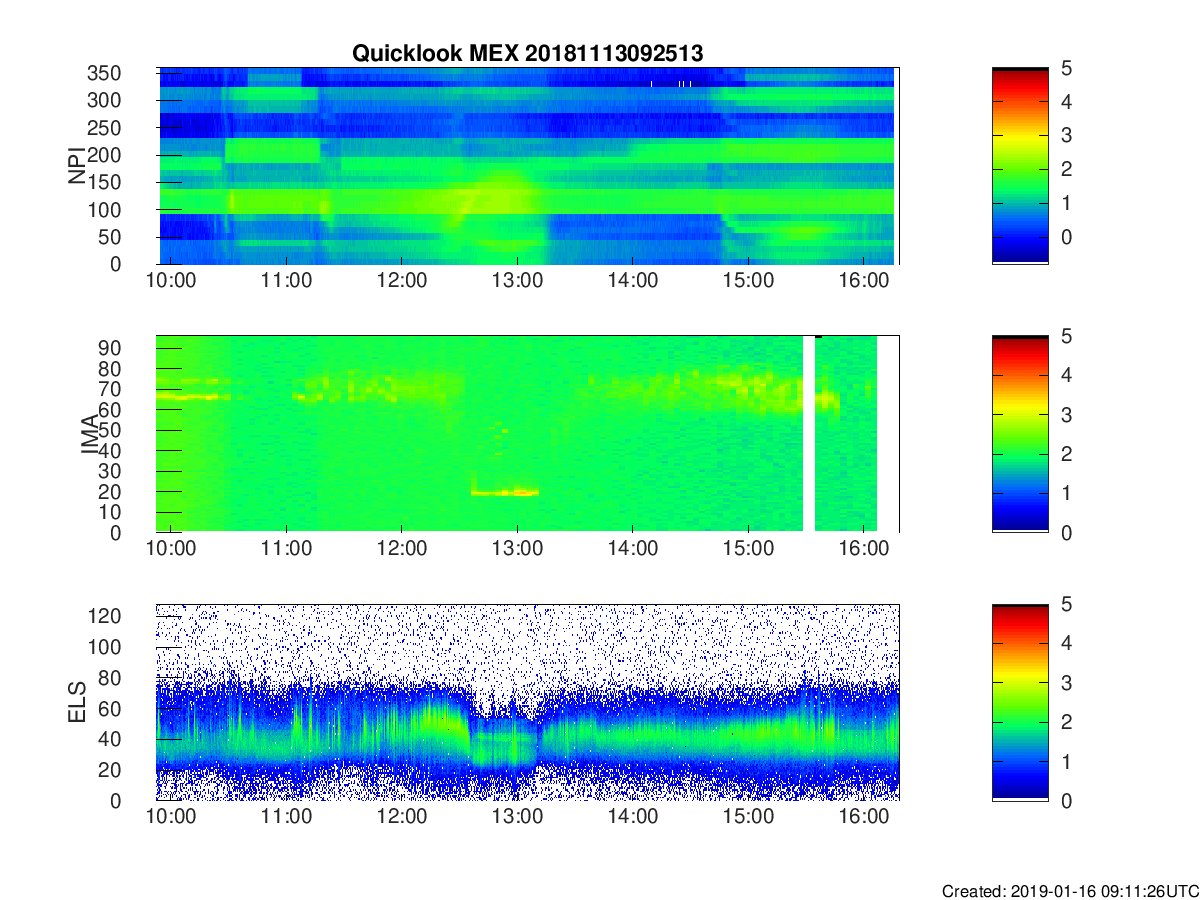1200x900 pixels.
Task: Click the 3 label on the NPI colorbar
Action: (1065, 136)
